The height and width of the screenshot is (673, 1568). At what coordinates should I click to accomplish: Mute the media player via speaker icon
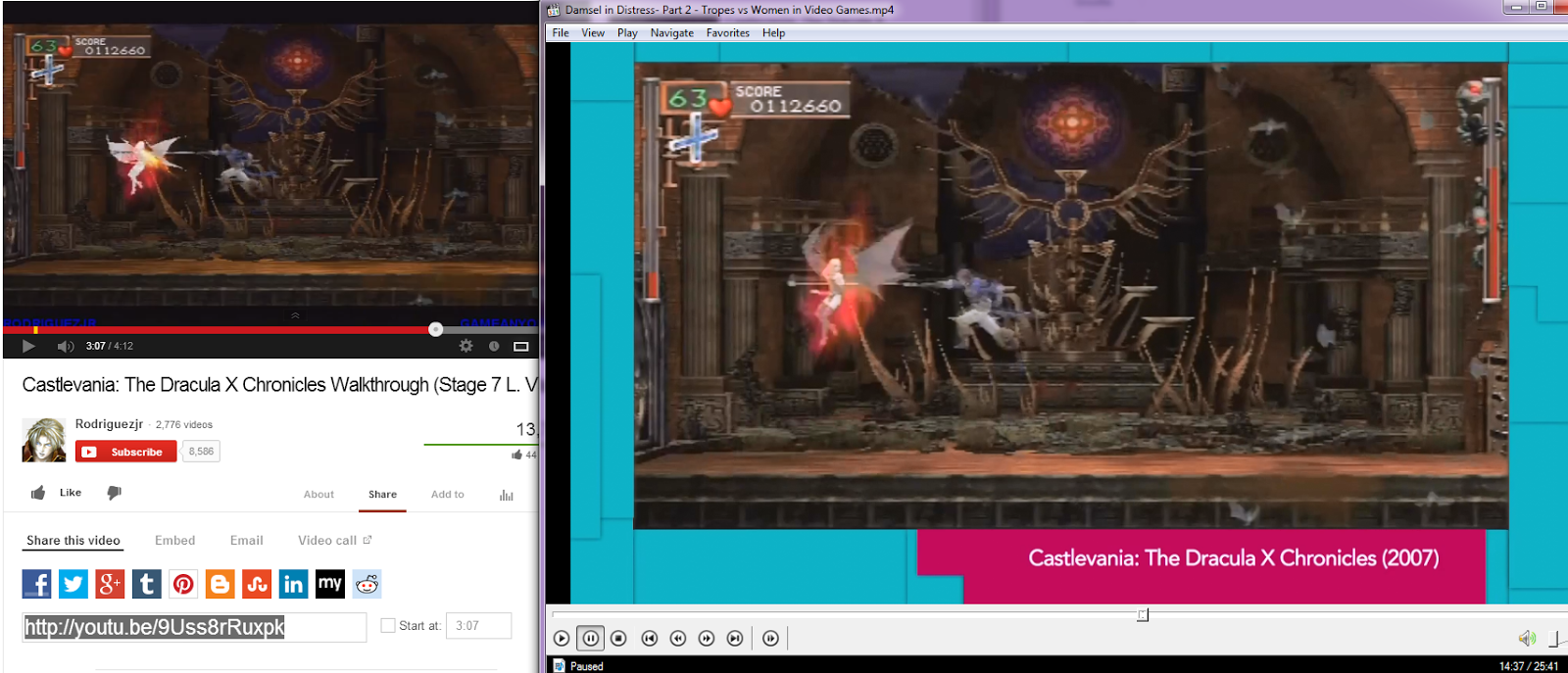(x=1527, y=639)
